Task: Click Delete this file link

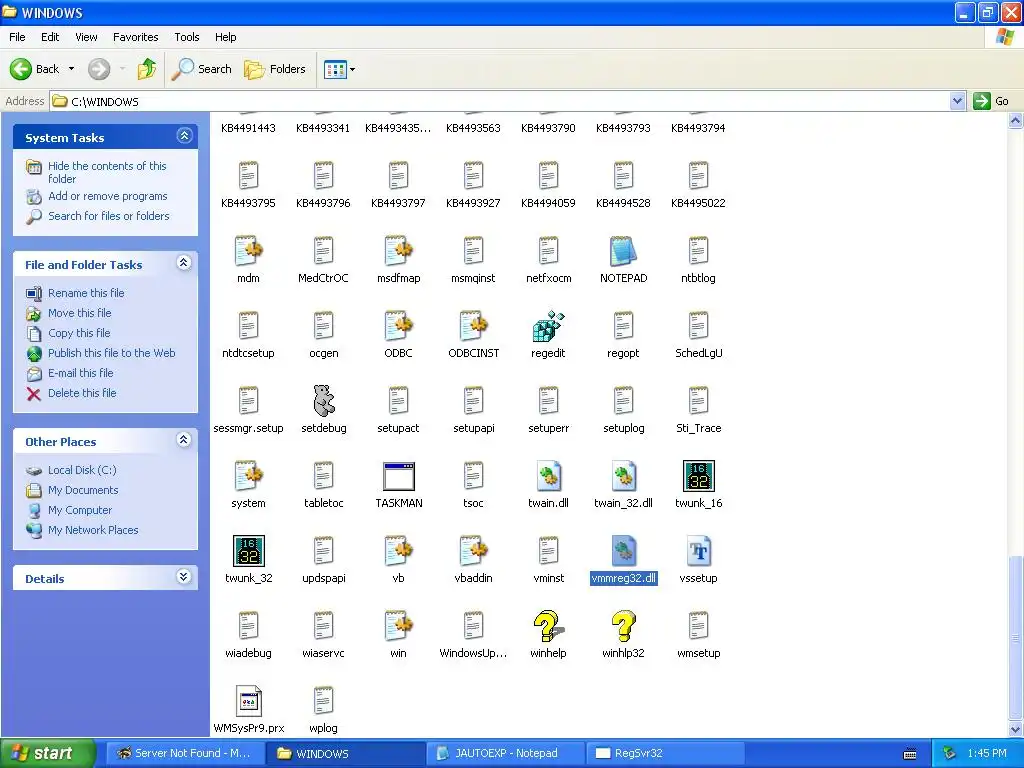Action: [82, 393]
